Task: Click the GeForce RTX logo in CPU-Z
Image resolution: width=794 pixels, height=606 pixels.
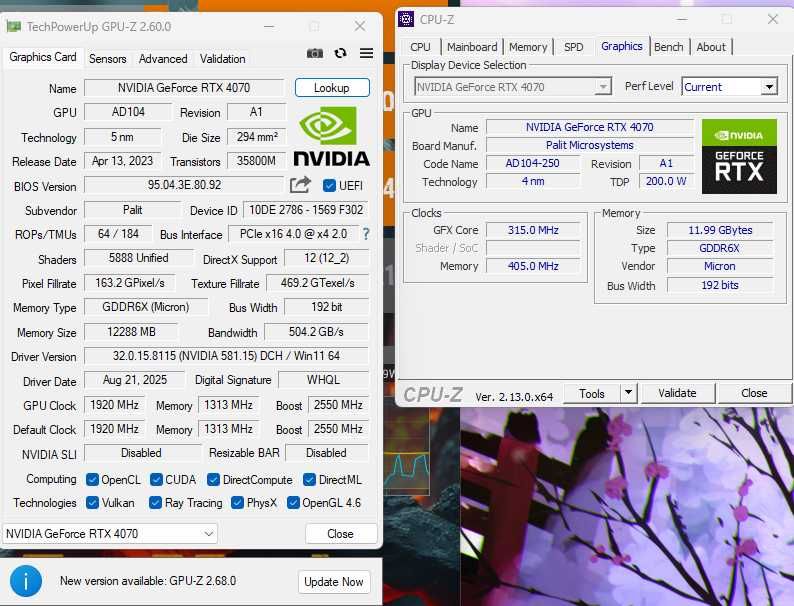Action: 739,156
